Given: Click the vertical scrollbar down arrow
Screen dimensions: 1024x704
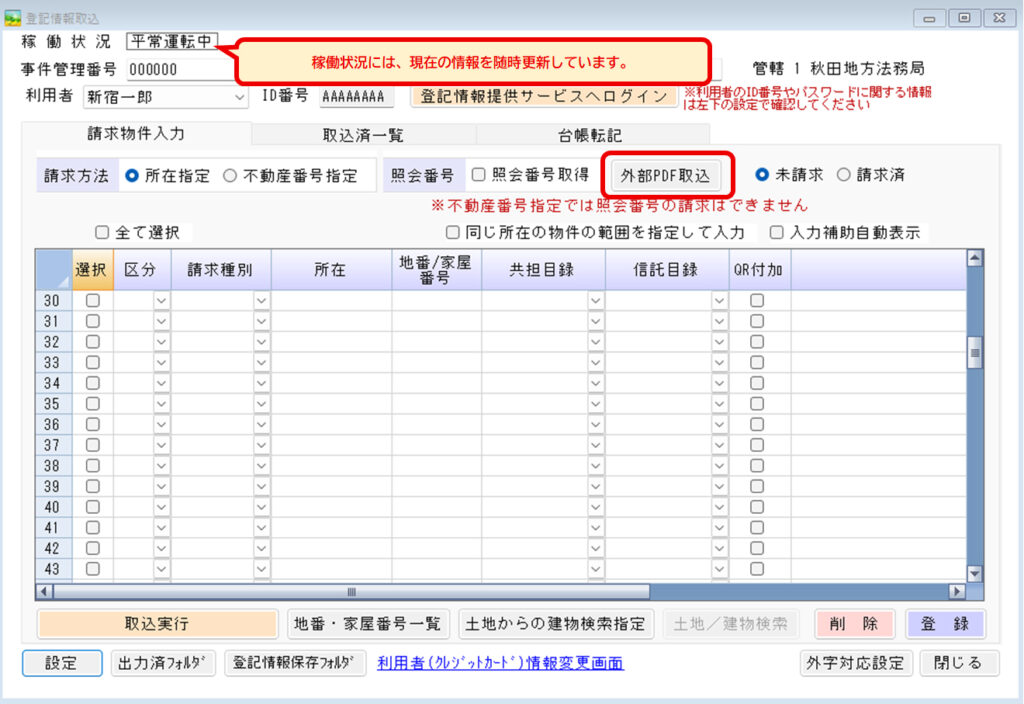Looking at the screenshot, I should [x=974, y=573].
